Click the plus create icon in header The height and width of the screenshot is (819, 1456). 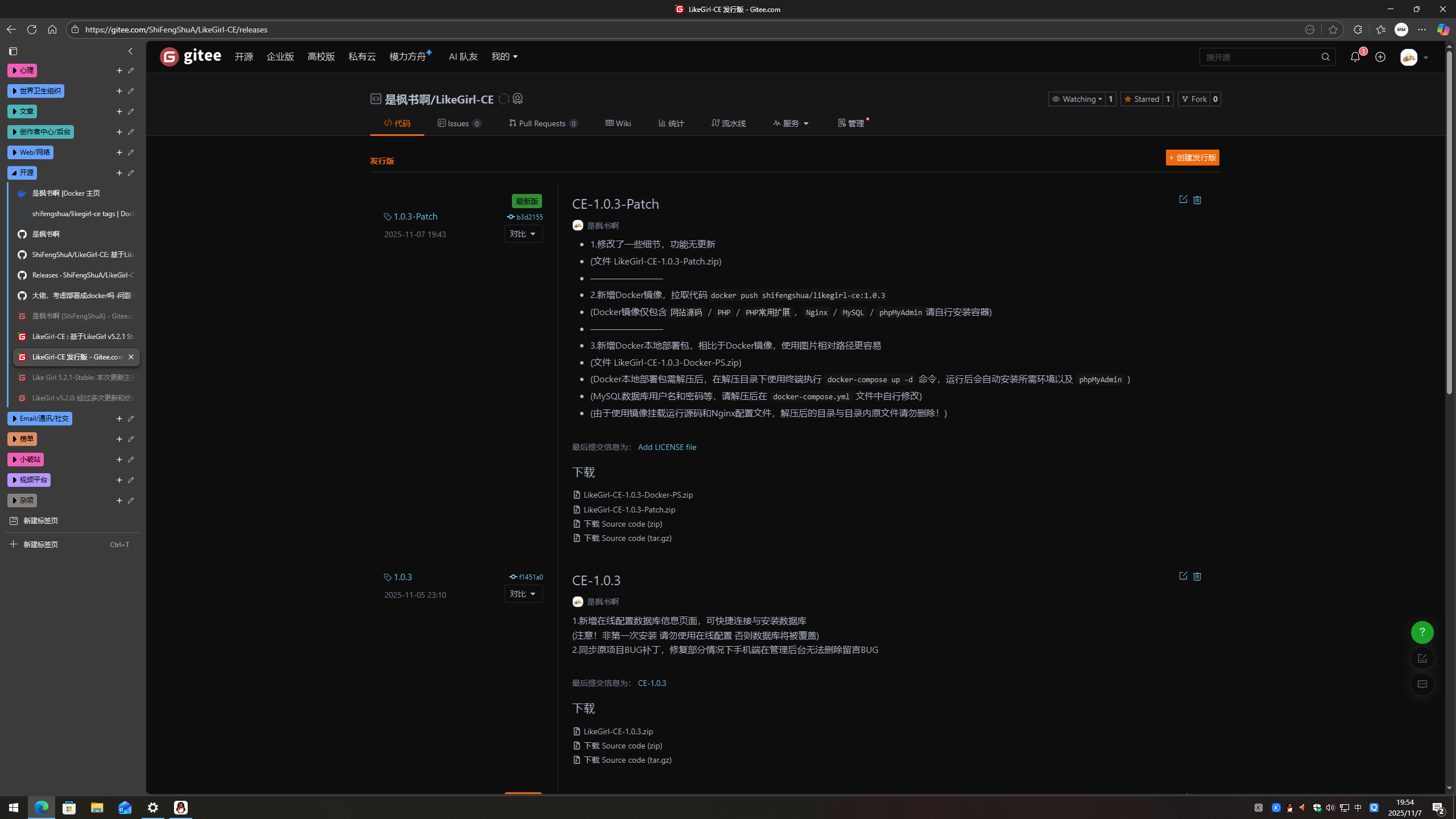tap(1380, 57)
